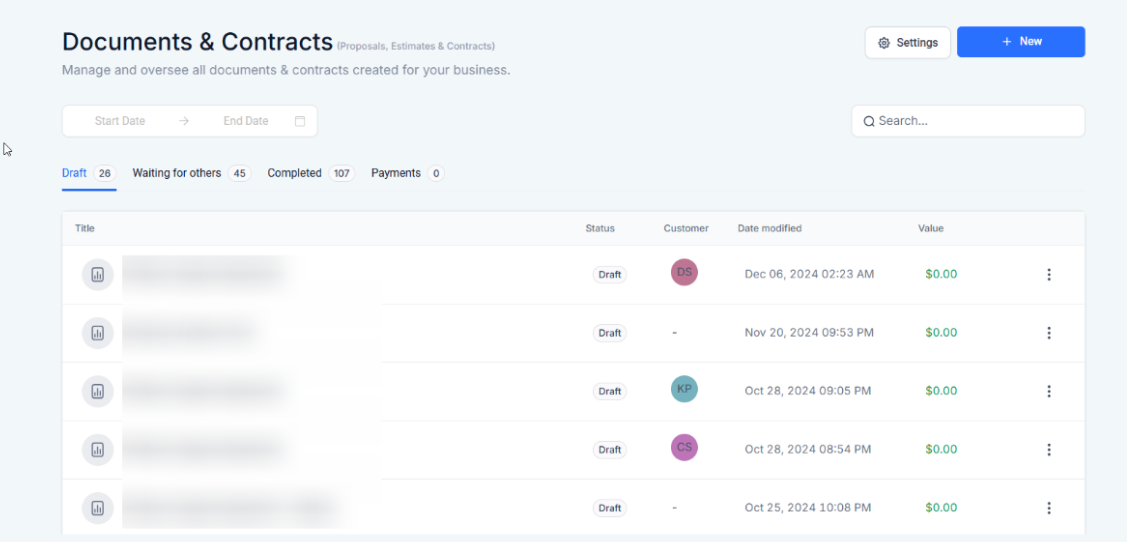Click the CS customer avatar
The width and height of the screenshot is (1127, 542).
(684, 447)
